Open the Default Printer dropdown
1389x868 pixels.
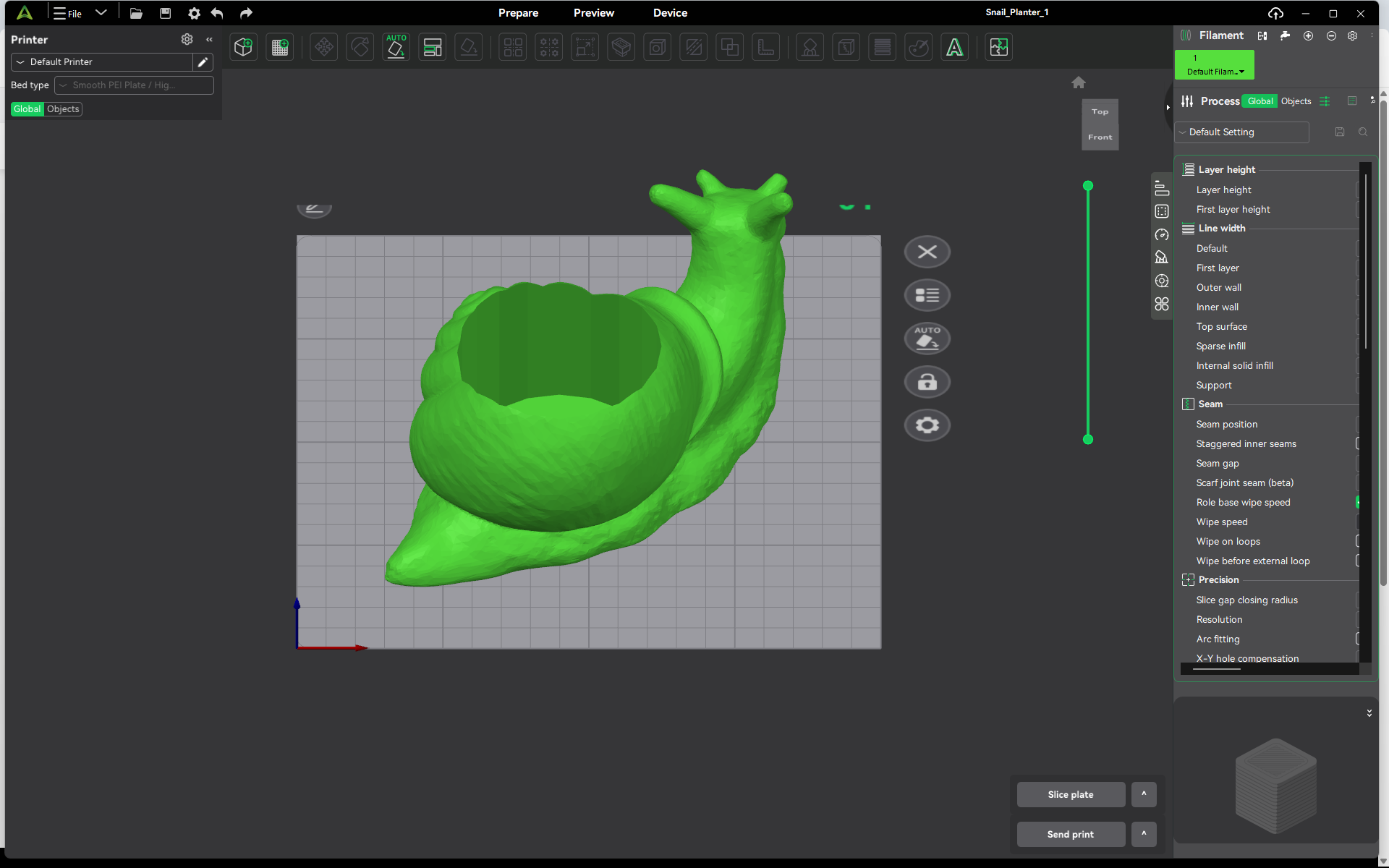(102, 62)
